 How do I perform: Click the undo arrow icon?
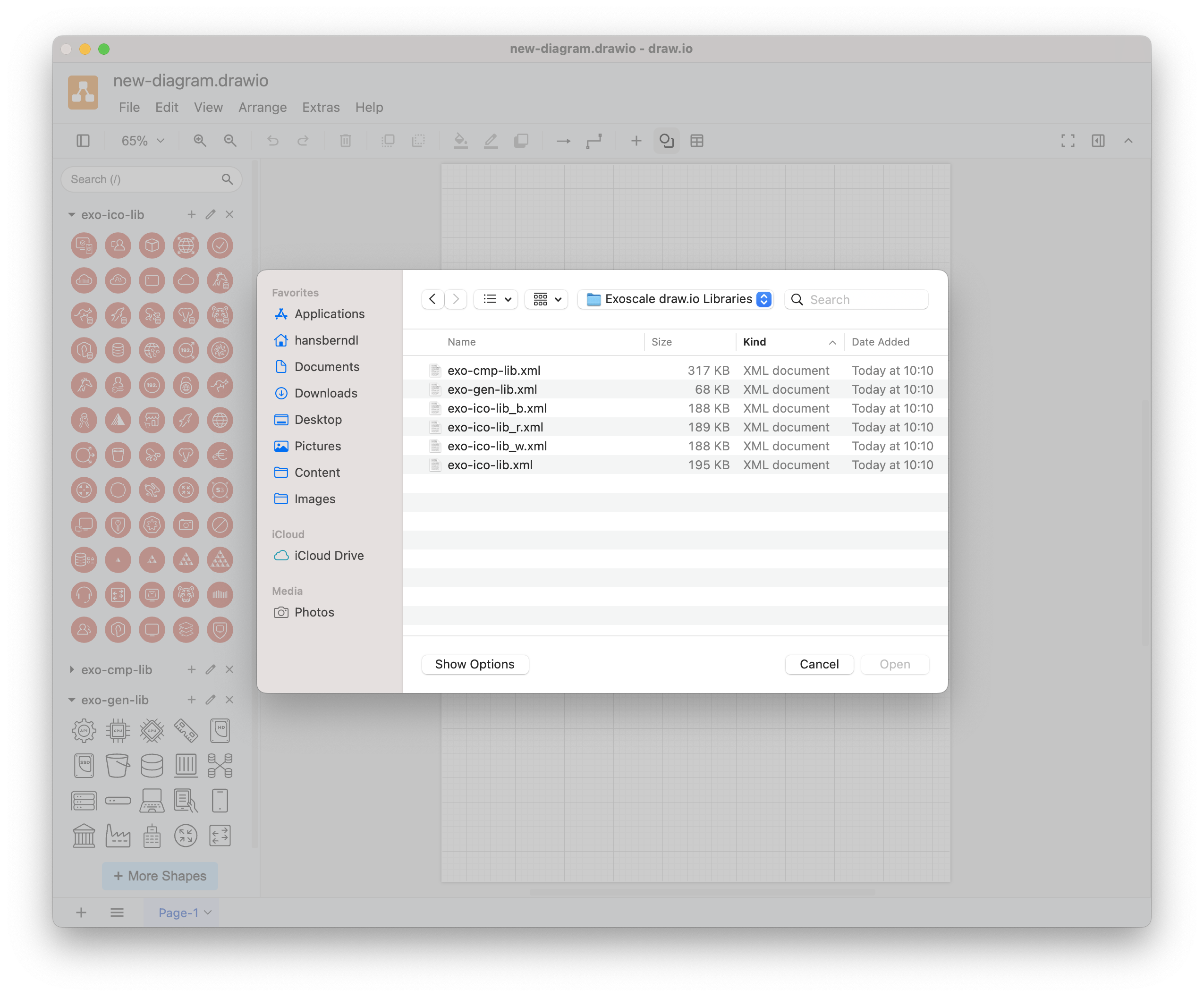(x=273, y=141)
